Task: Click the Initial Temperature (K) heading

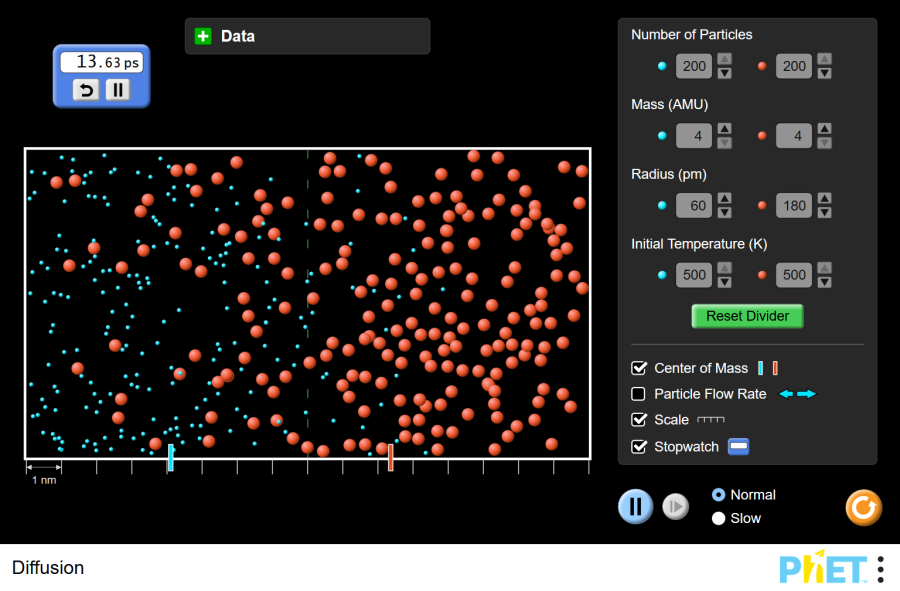Action: (x=699, y=244)
